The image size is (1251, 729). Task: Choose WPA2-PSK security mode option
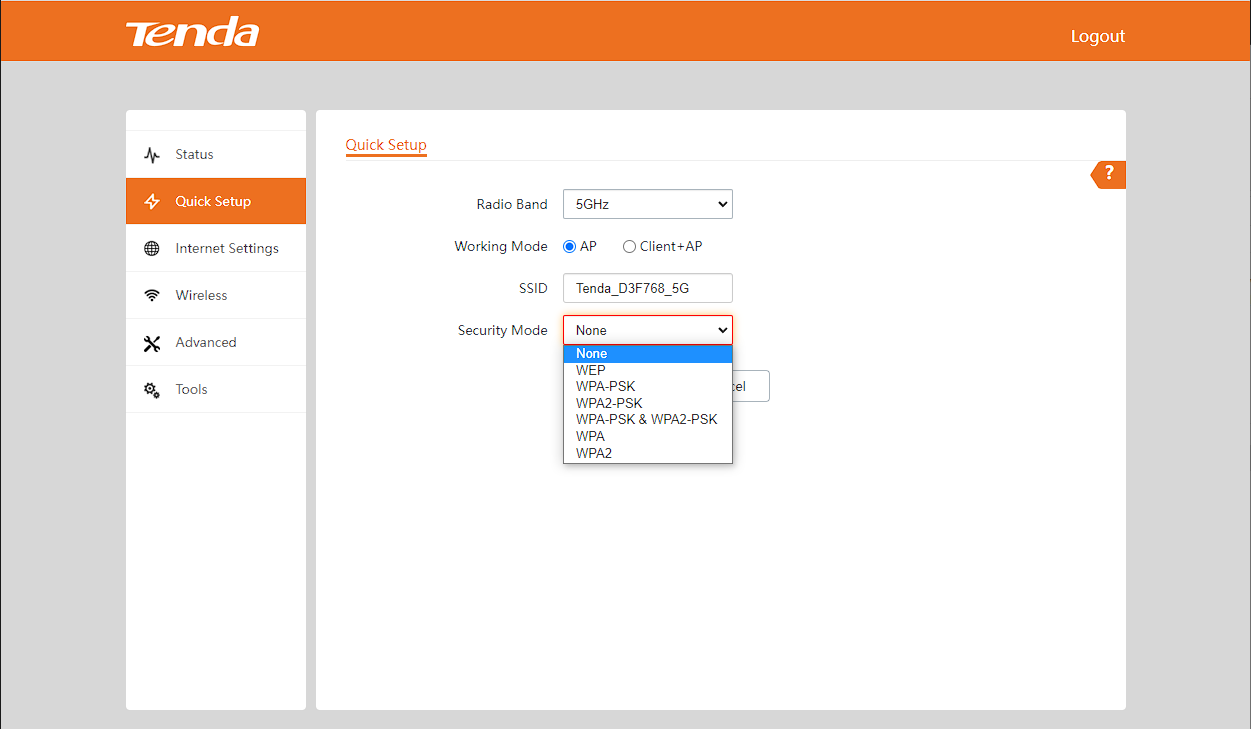click(648, 403)
